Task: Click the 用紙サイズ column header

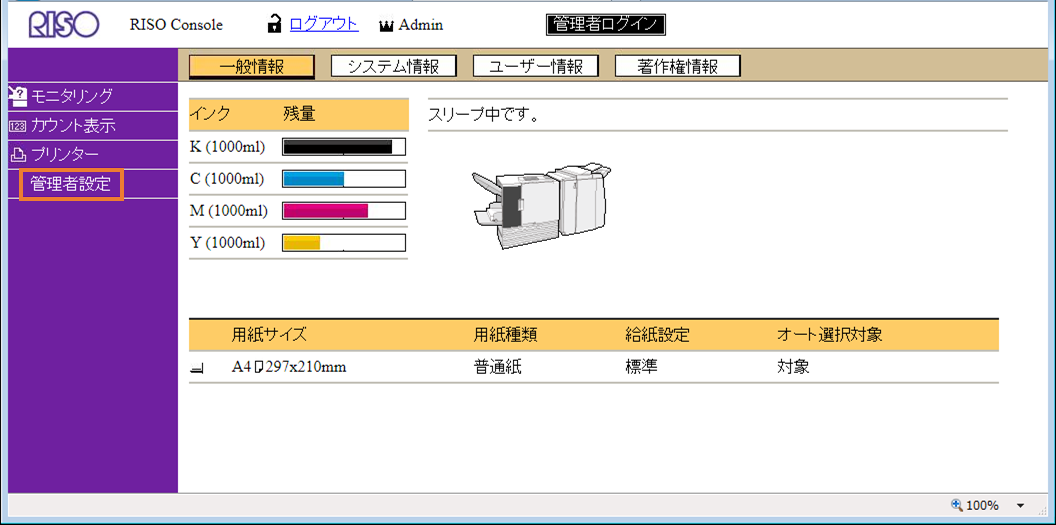Action: click(x=269, y=335)
